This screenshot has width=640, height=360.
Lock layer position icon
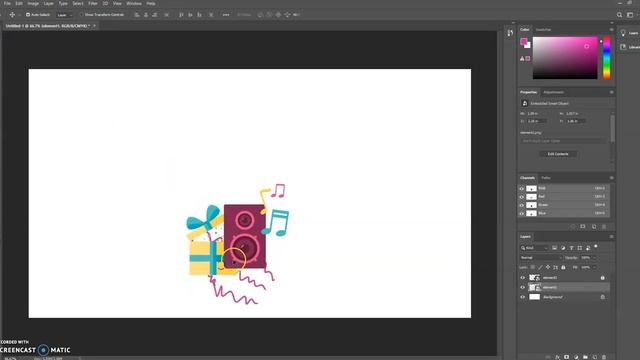tap(548, 267)
